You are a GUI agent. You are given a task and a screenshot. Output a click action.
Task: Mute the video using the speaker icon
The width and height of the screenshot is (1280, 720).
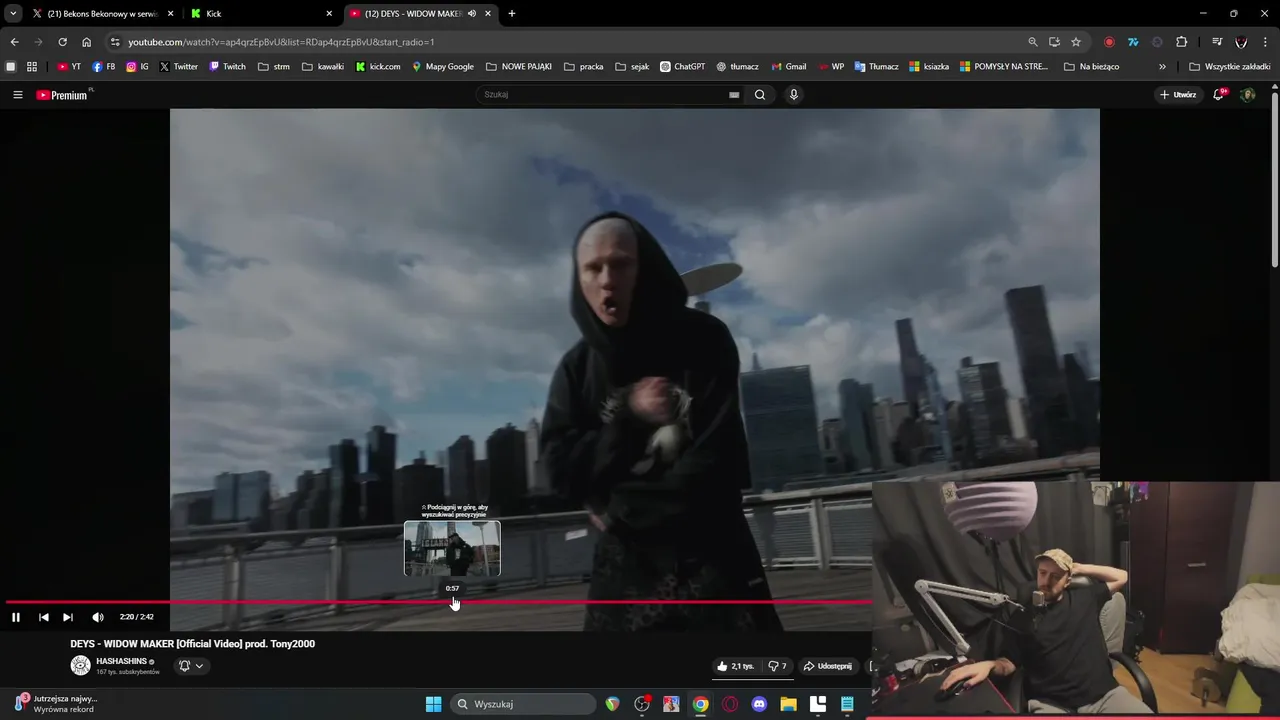97,617
